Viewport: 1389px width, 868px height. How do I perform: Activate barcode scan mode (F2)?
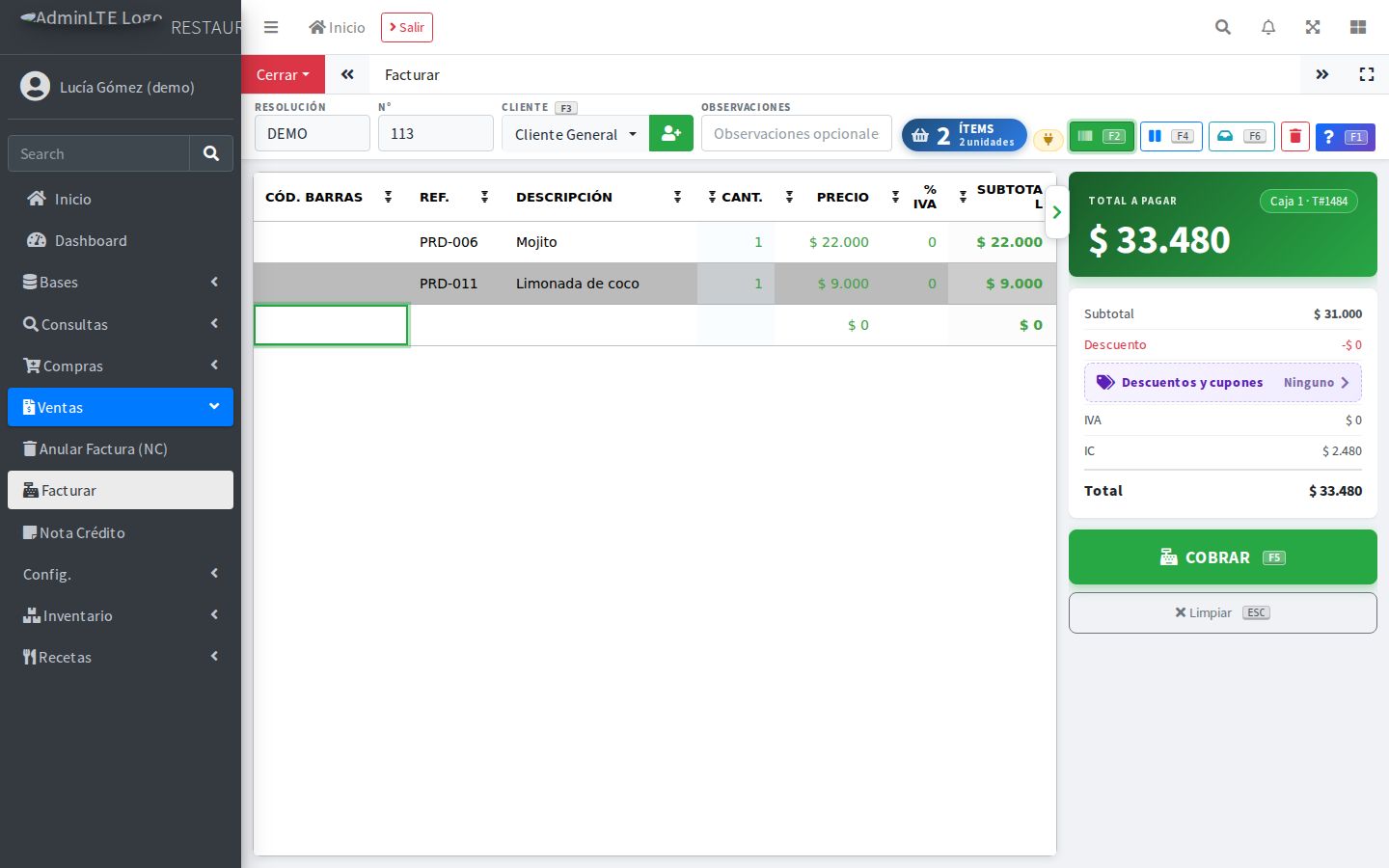(x=1102, y=136)
